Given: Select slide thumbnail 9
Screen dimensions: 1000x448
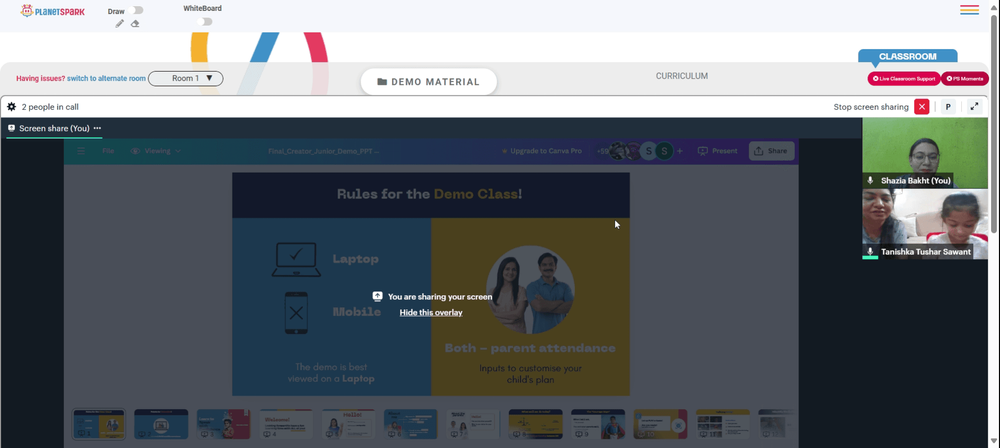Looking at the screenshot, I should coord(598,424).
